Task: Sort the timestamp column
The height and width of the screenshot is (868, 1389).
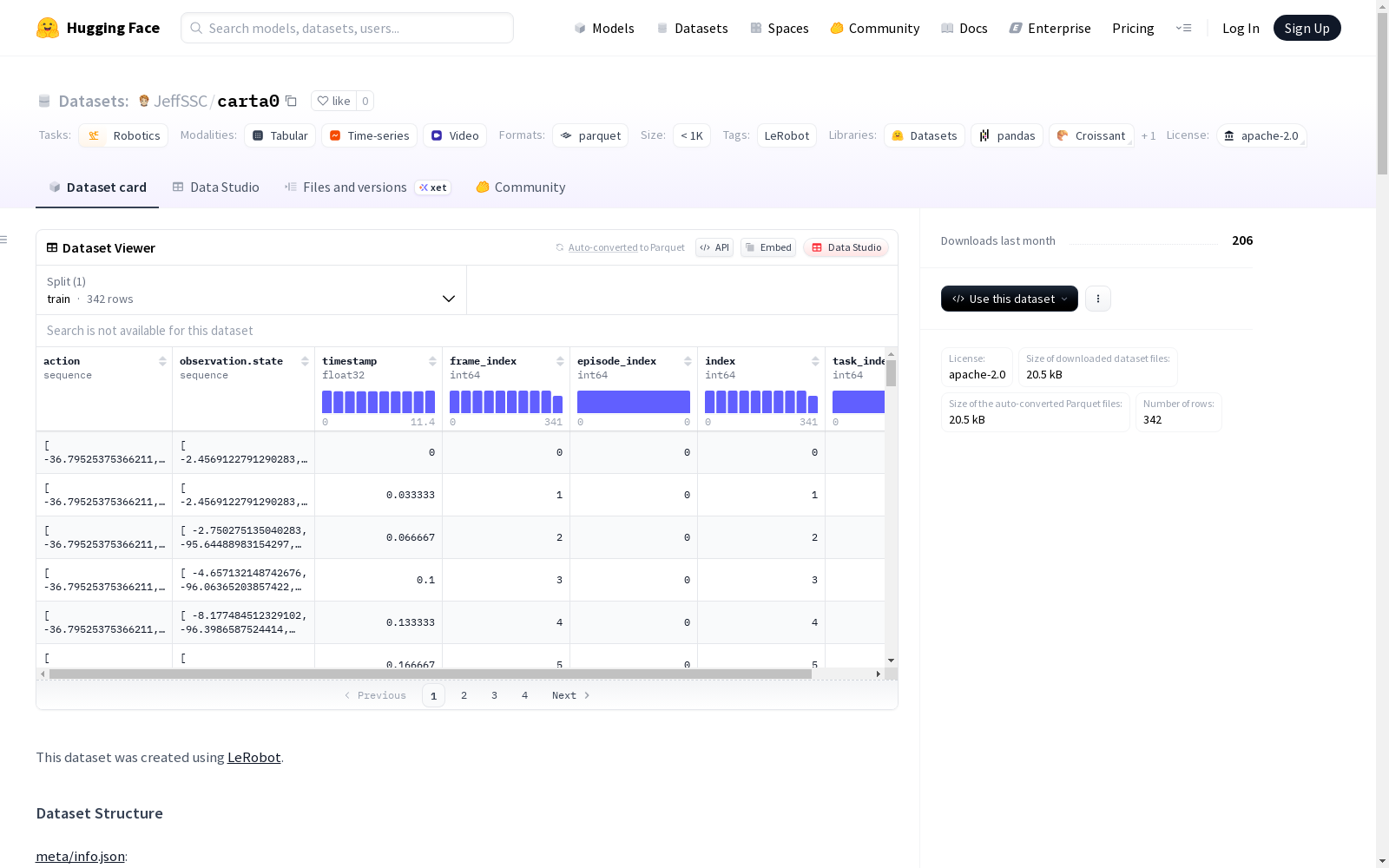Action: tap(432, 361)
